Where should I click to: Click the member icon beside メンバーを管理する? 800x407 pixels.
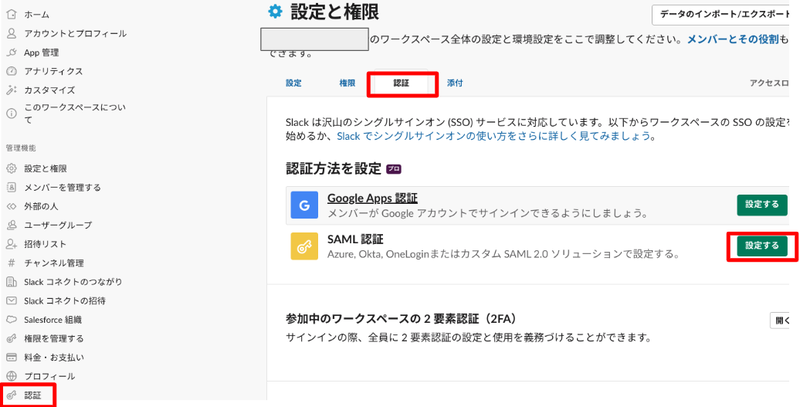click(x=11, y=187)
